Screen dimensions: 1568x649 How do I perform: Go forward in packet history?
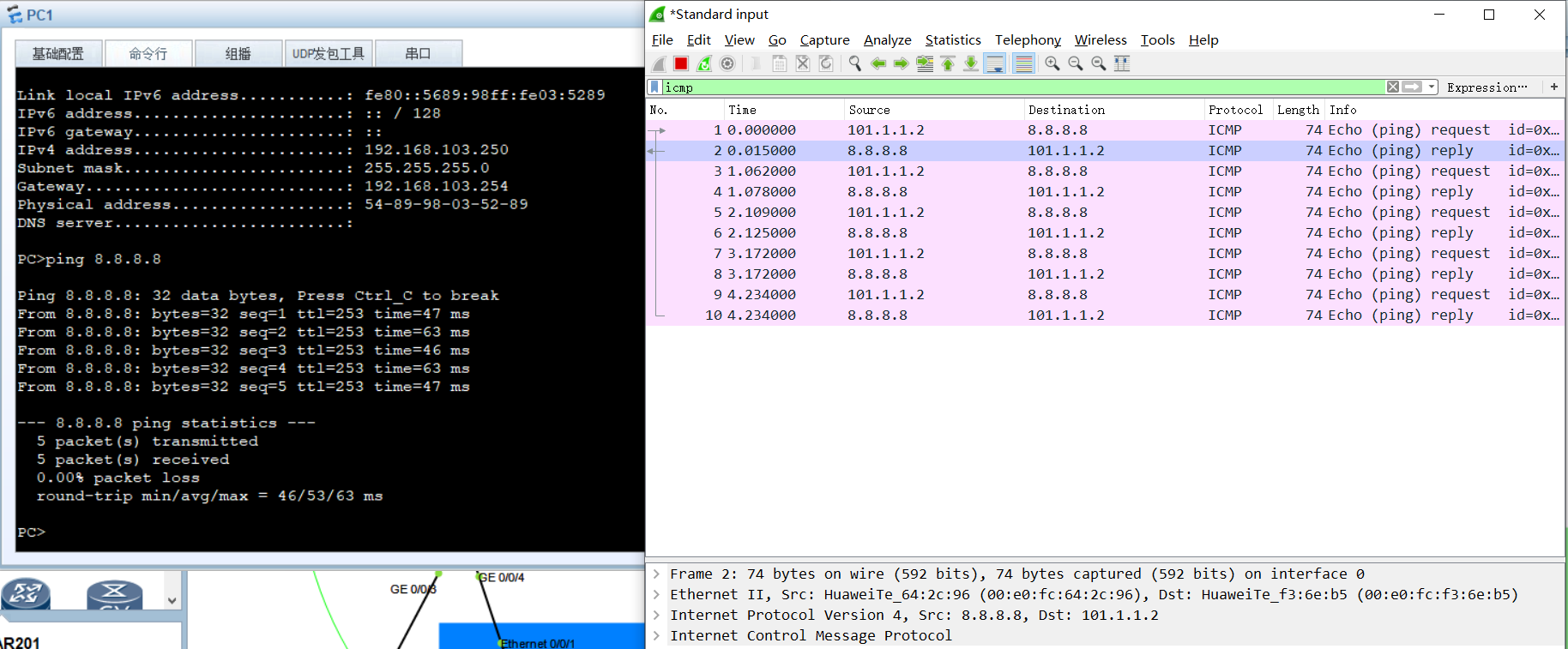901,63
